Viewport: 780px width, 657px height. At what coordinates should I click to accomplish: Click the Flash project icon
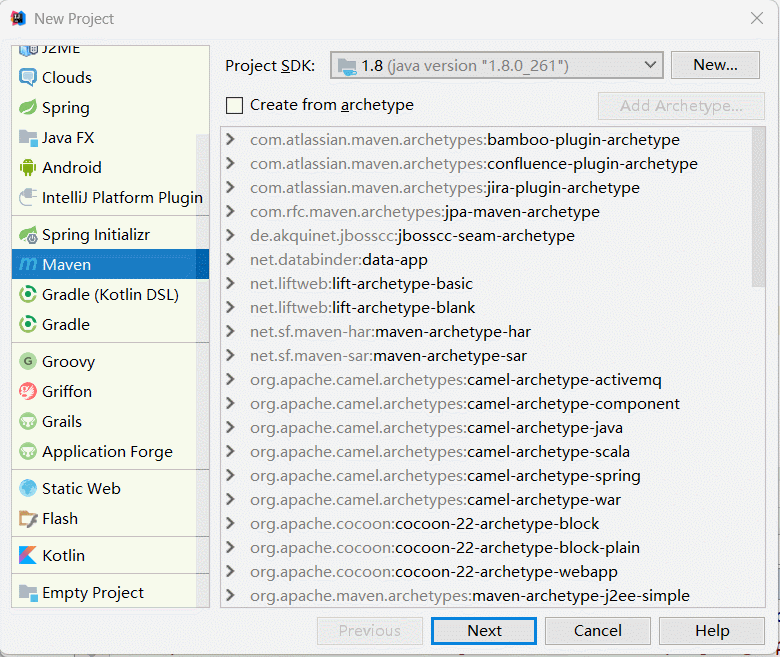28,519
